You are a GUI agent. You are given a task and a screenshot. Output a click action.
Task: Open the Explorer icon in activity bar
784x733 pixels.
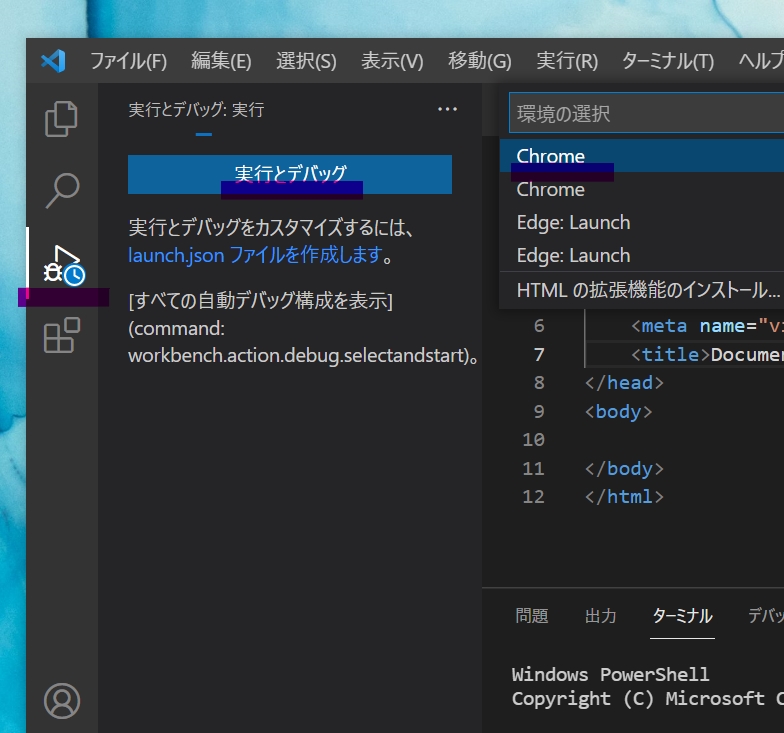[x=62, y=119]
